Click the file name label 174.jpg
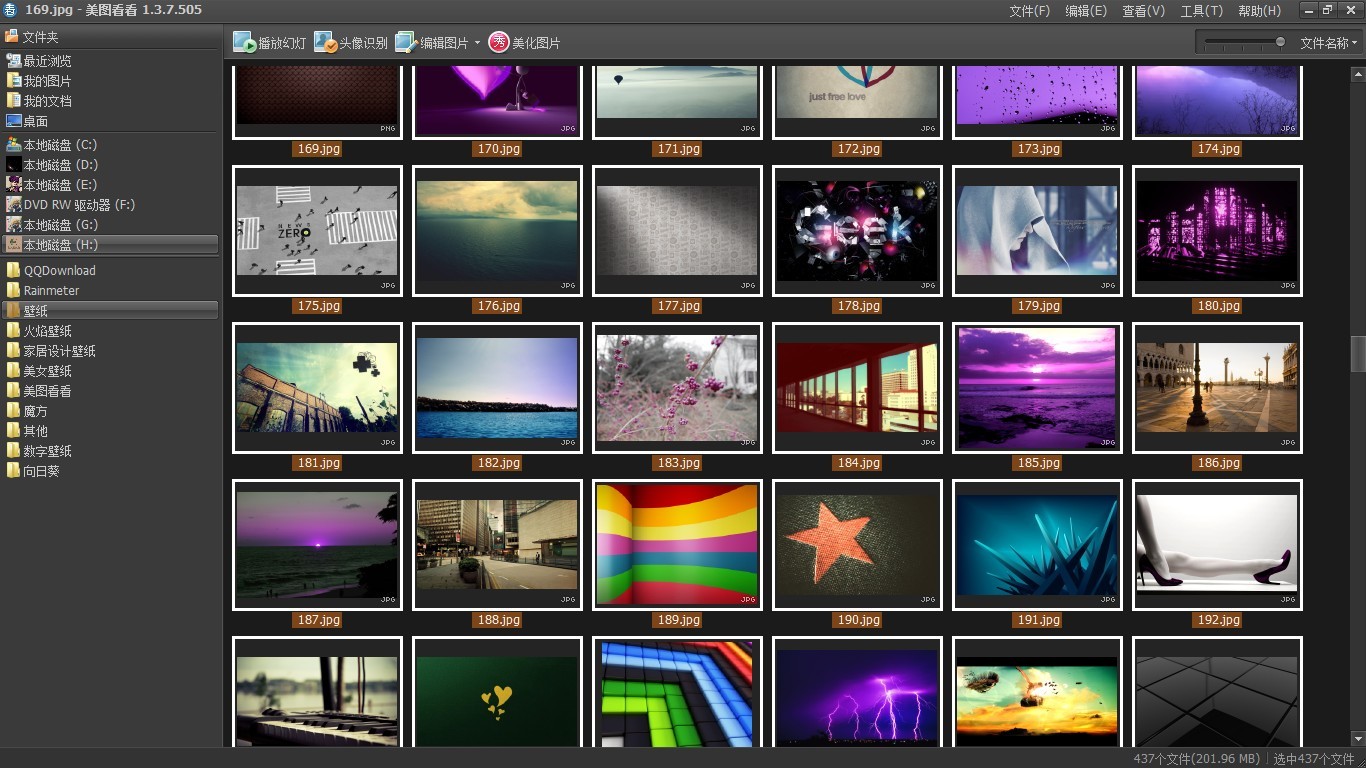The width and height of the screenshot is (1366, 768). (1218, 149)
